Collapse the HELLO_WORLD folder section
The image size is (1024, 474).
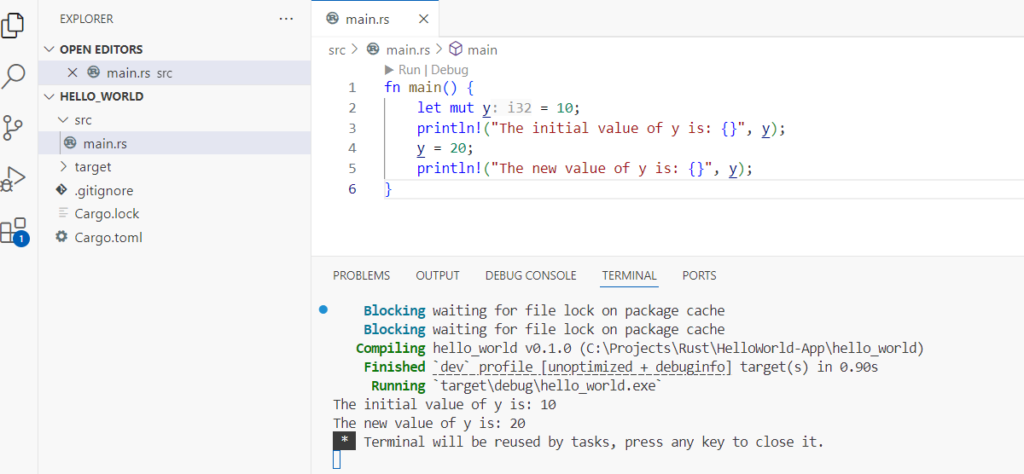[49, 97]
